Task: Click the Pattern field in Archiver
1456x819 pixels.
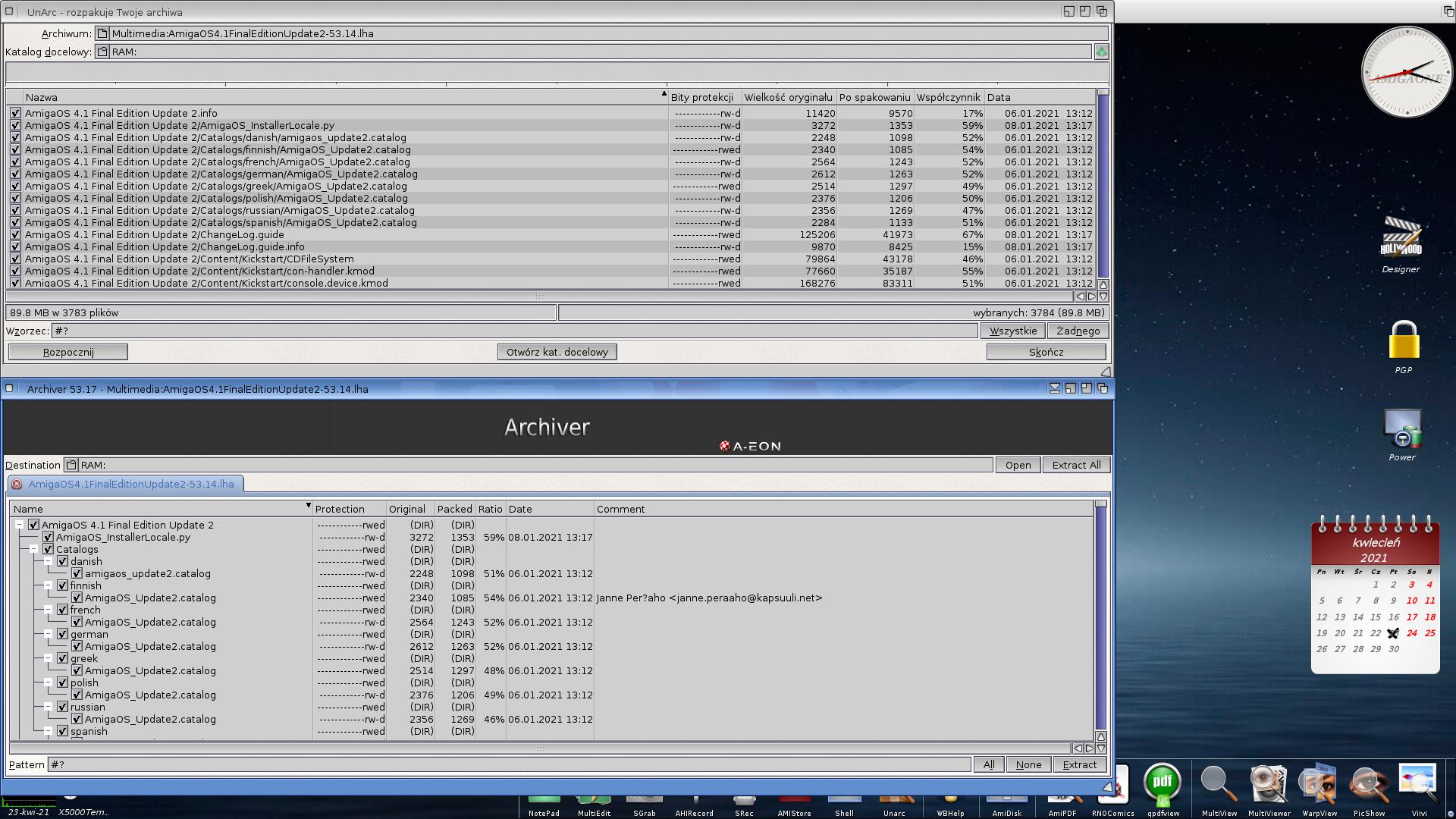Action: 510,764
